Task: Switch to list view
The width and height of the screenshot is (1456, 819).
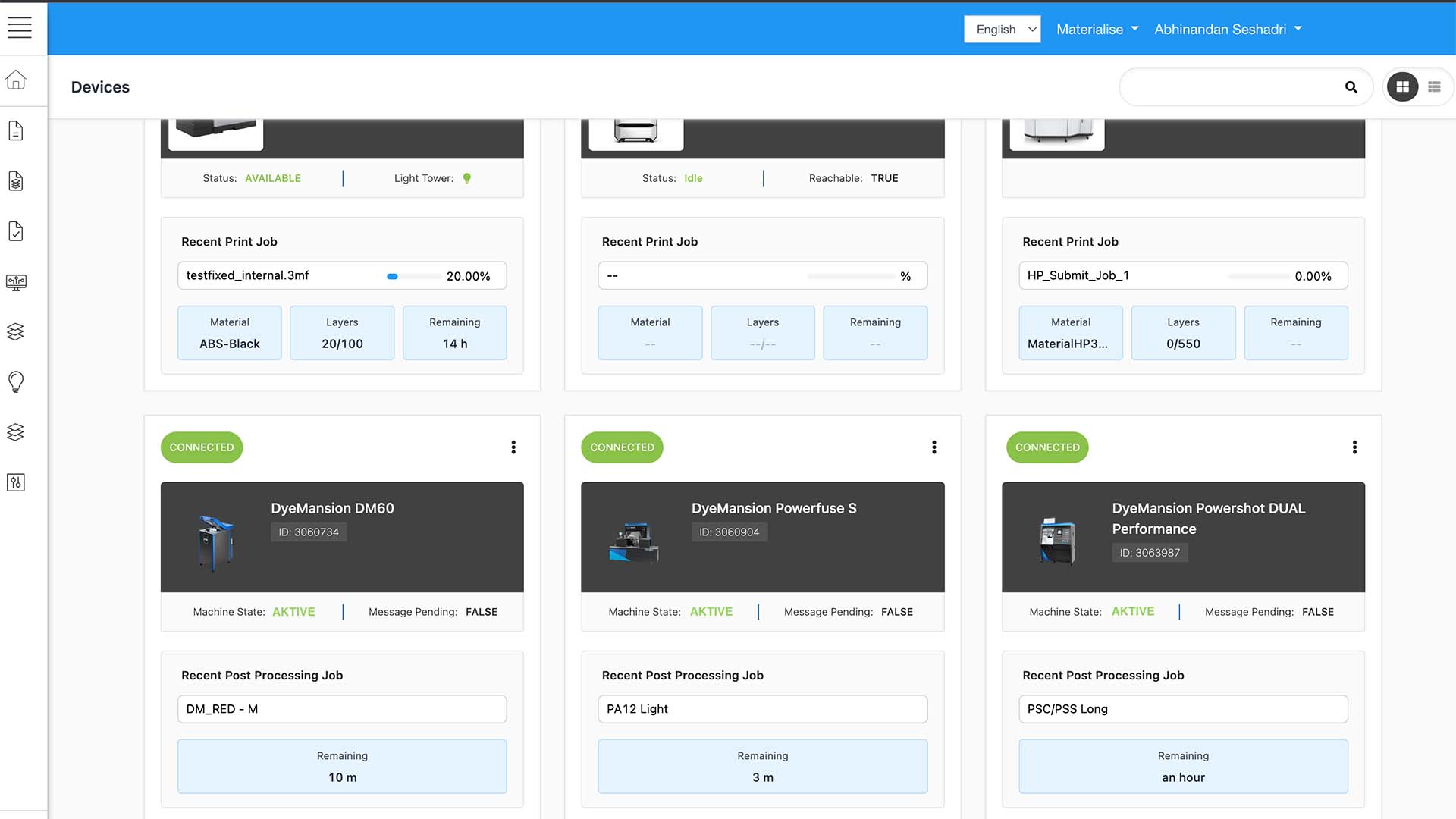Action: [x=1434, y=87]
